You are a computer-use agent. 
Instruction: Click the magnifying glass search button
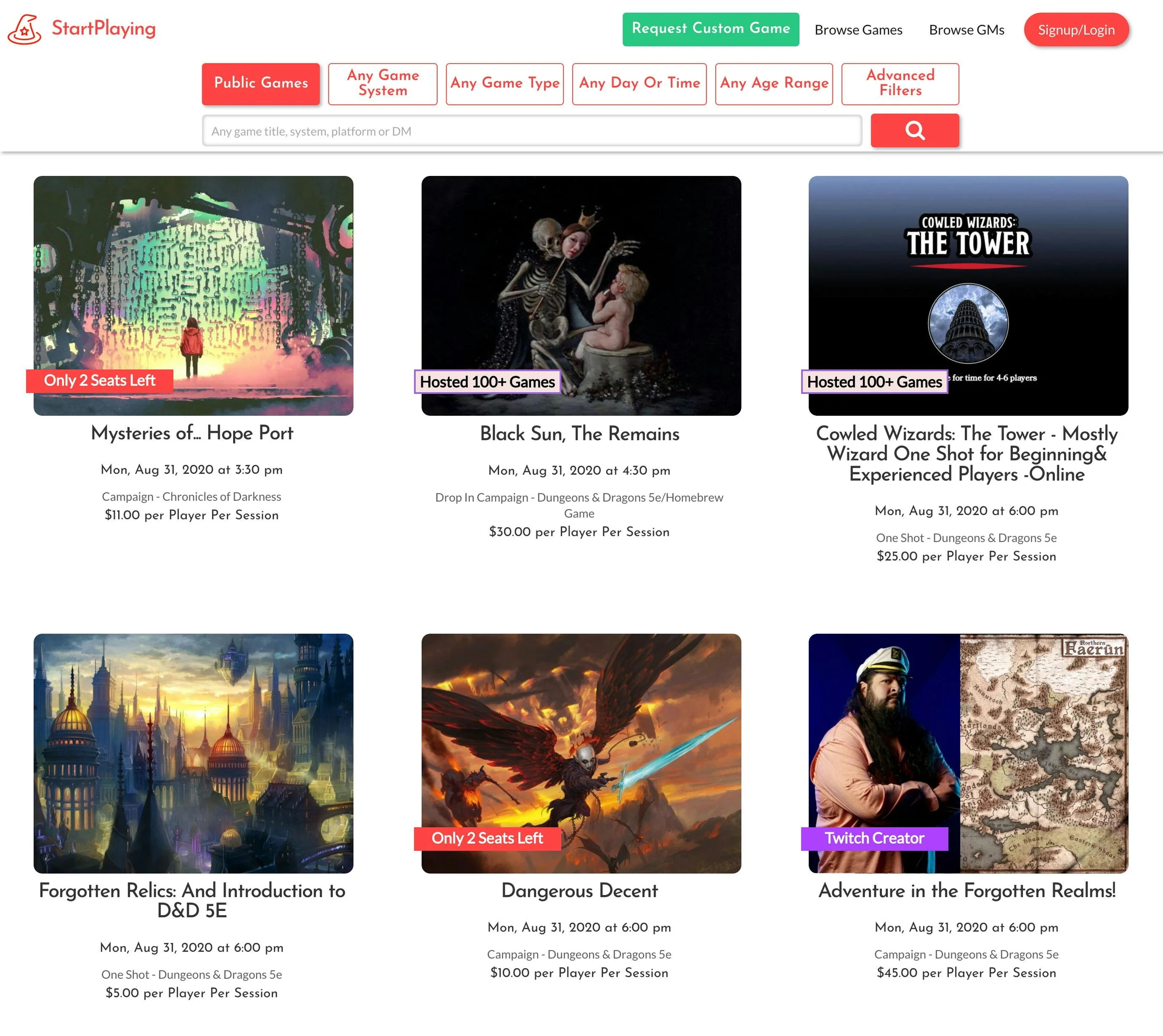915,130
